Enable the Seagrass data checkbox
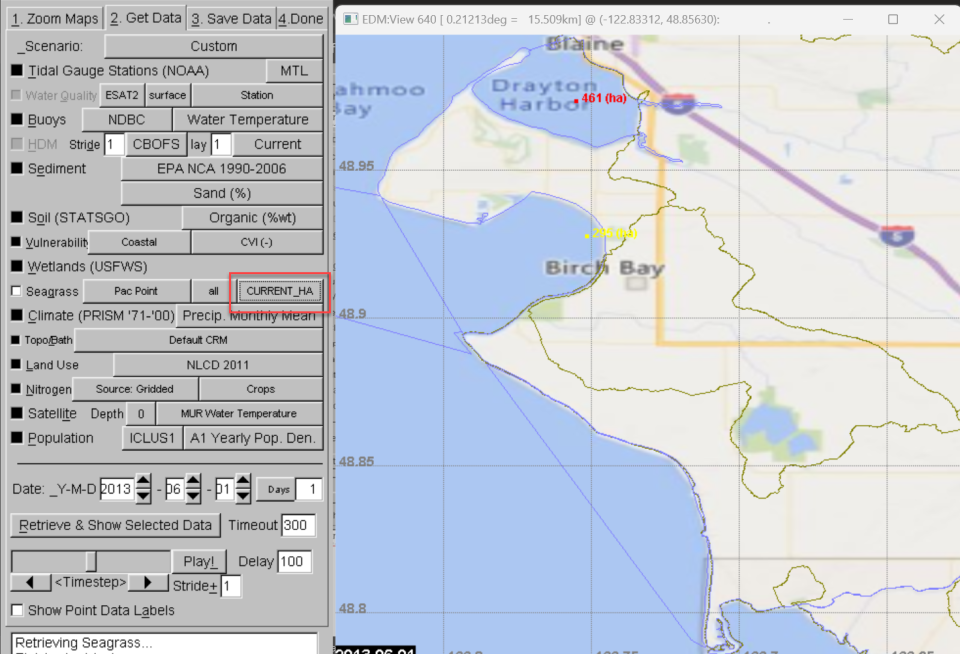Image resolution: width=960 pixels, height=654 pixels. point(16,291)
